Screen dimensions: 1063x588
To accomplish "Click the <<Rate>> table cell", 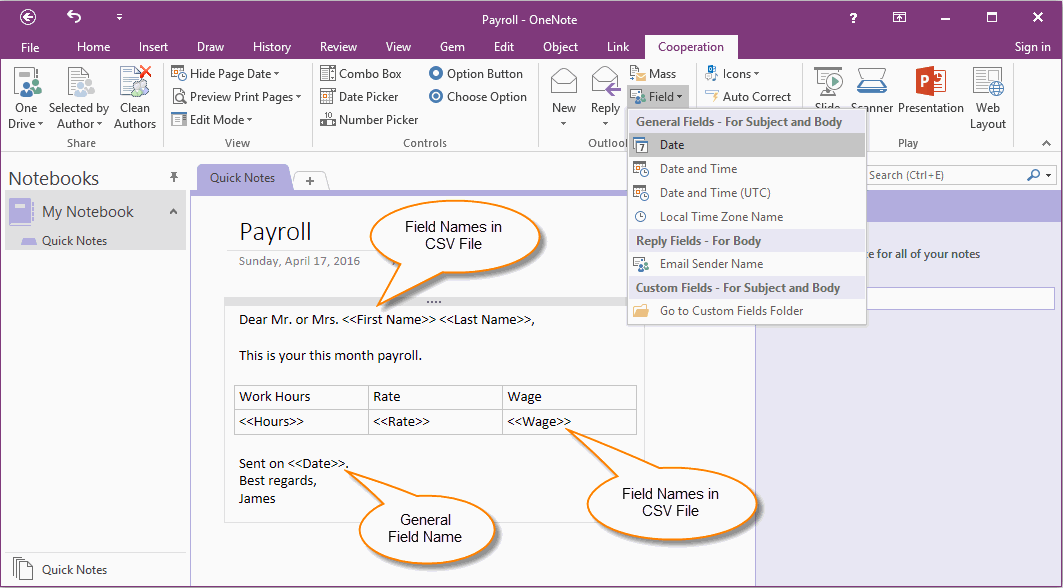I will (x=435, y=422).
